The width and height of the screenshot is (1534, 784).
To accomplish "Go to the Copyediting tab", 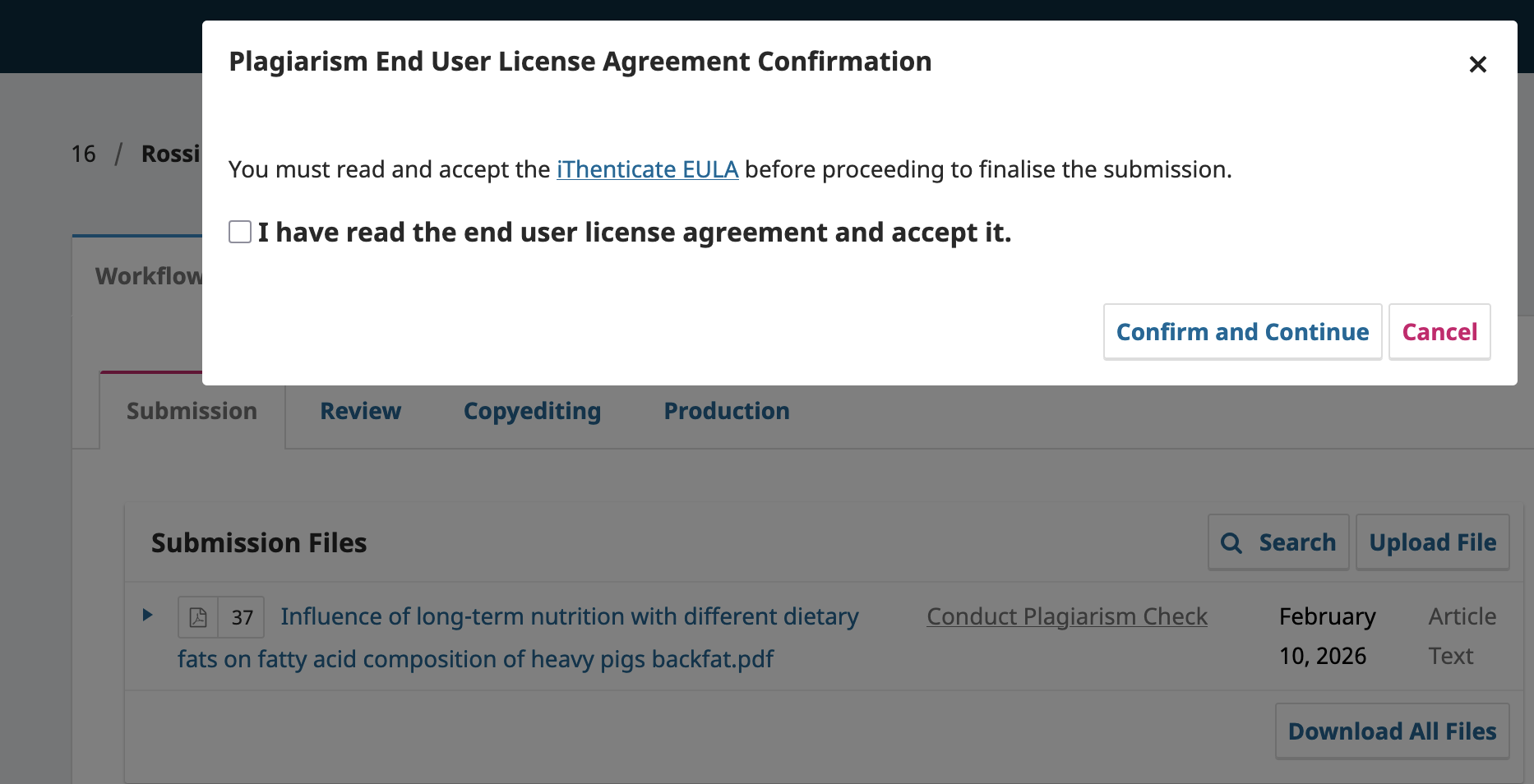I will [532, 411].
